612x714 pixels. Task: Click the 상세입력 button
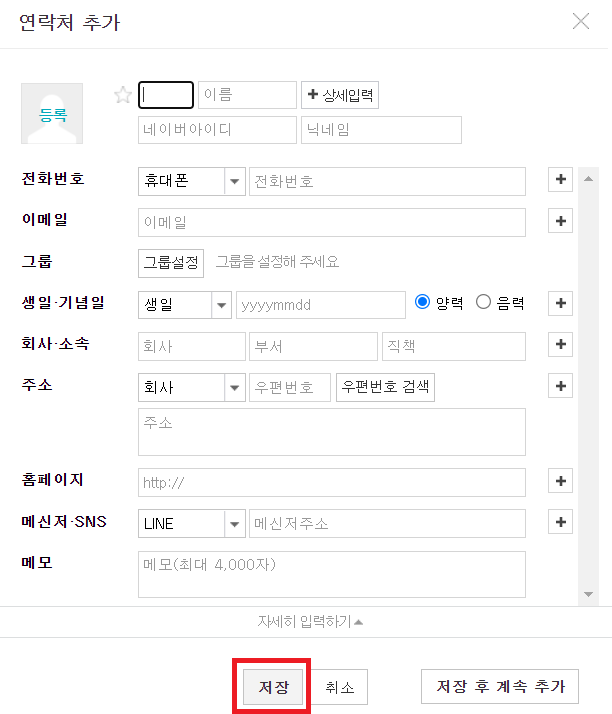click(340, 95)
